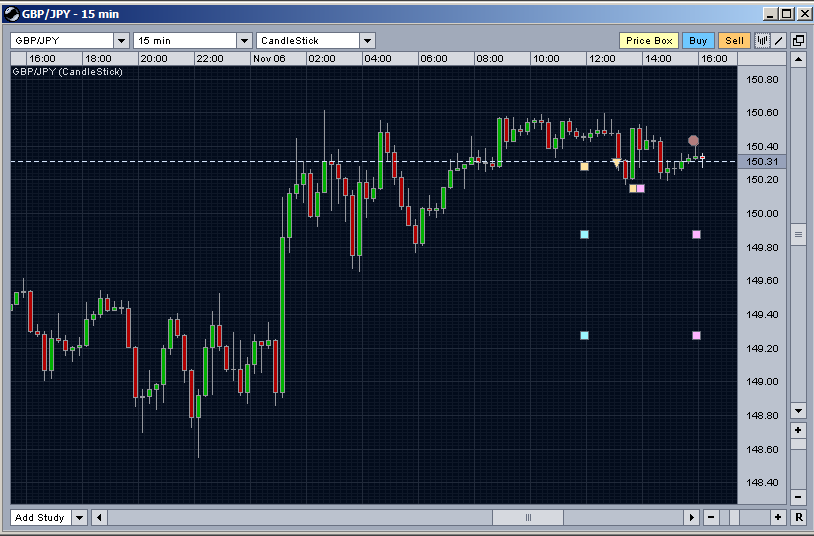Click the application icon in title bar
The height and width of the screenshot is (536, 814).
pos(11,14)
